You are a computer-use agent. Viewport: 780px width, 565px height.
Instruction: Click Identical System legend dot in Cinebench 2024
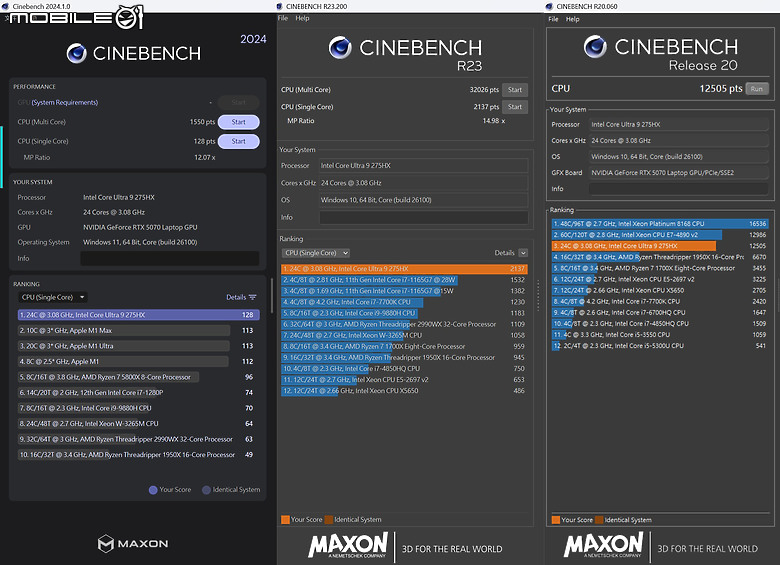(x=206, y=490)
